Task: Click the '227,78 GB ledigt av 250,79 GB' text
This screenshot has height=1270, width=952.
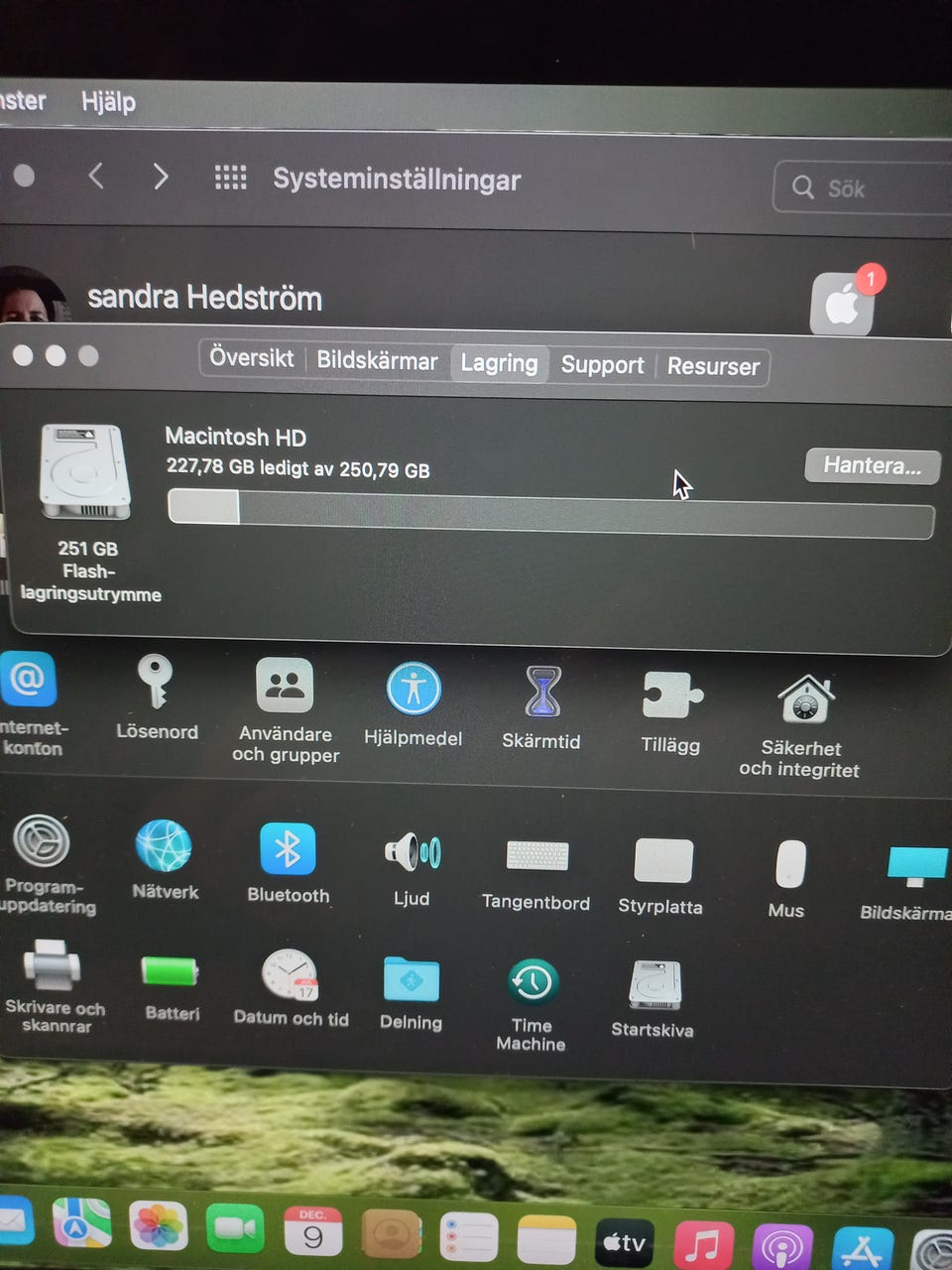Action: [x=297, y=468]
